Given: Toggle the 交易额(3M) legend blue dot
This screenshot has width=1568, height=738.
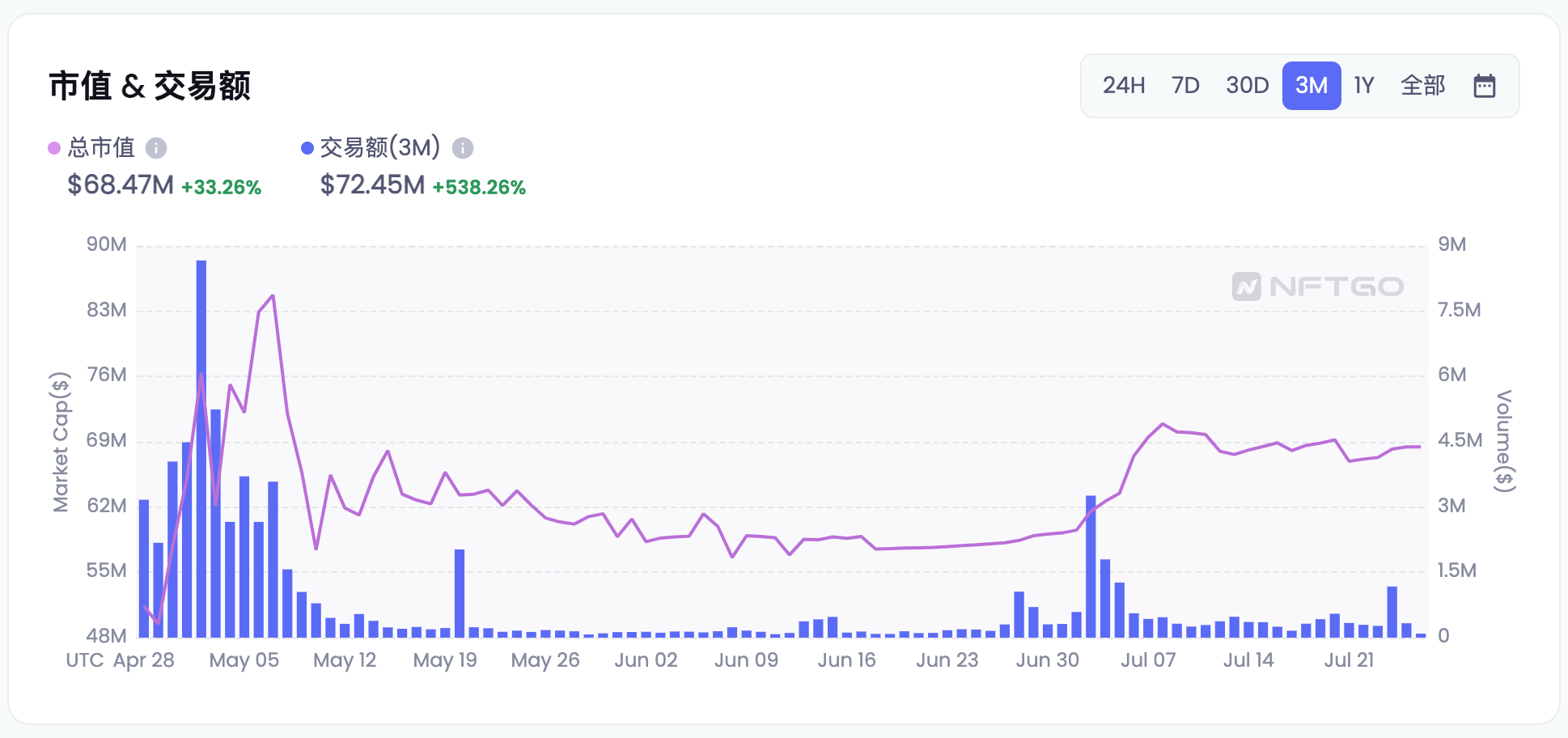Looking at the screenshot, I should (307, 148).
